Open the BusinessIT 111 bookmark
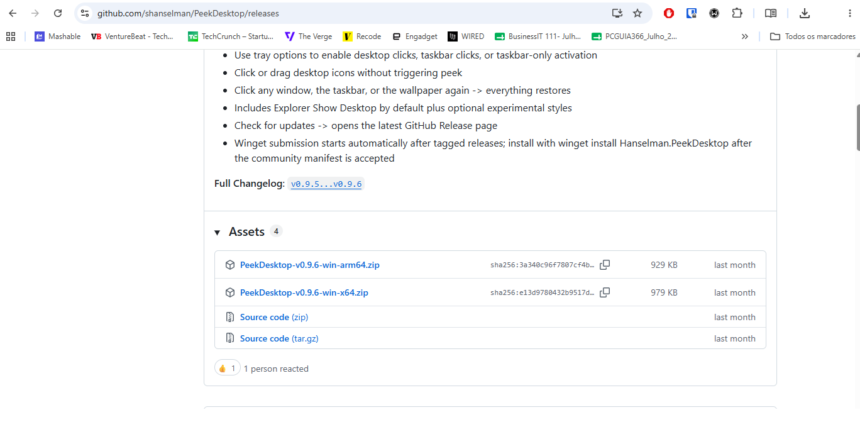This screenshot has width=860, height=439. pyautogui.click(x=538, y=36)
